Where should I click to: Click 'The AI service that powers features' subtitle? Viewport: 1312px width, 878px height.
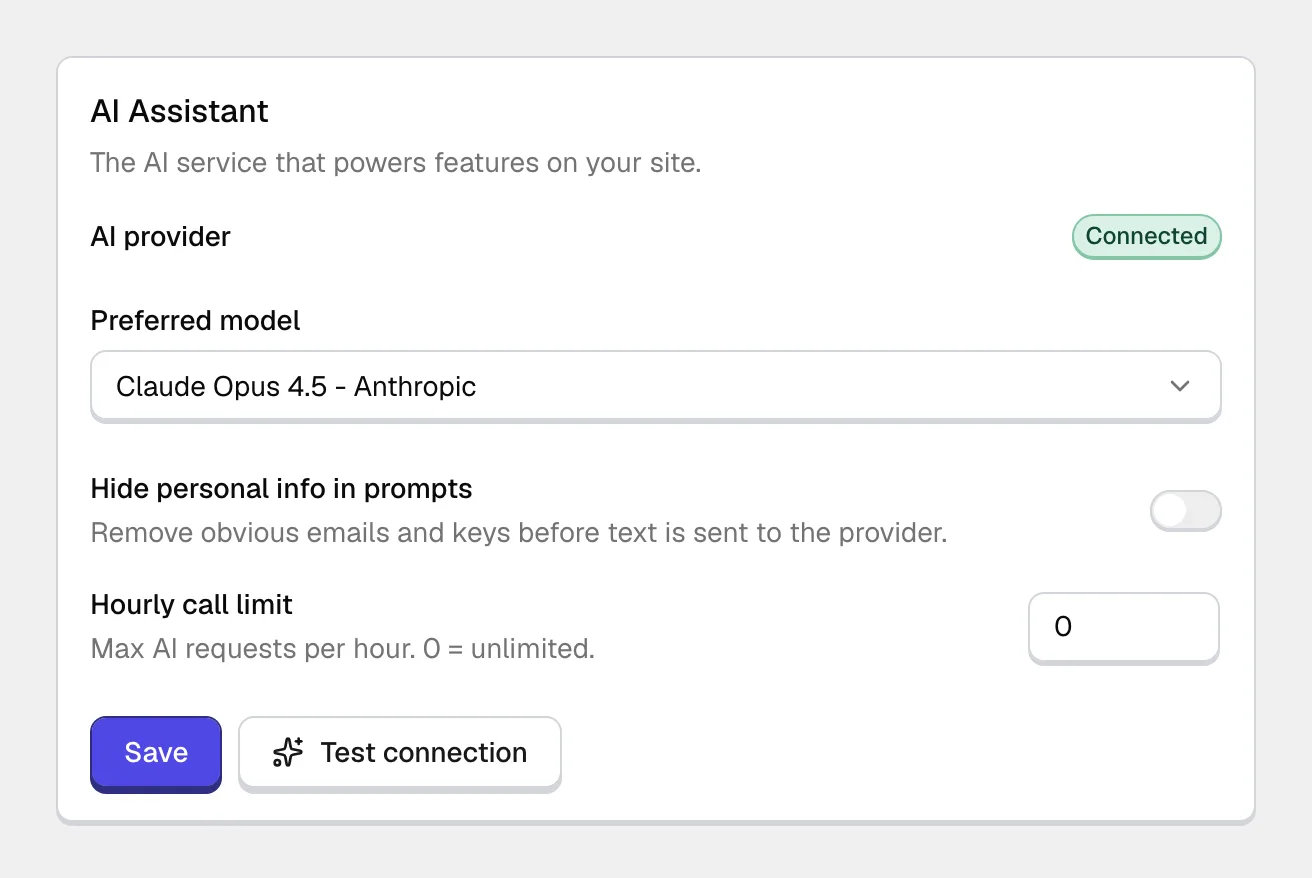click(396, 163)
